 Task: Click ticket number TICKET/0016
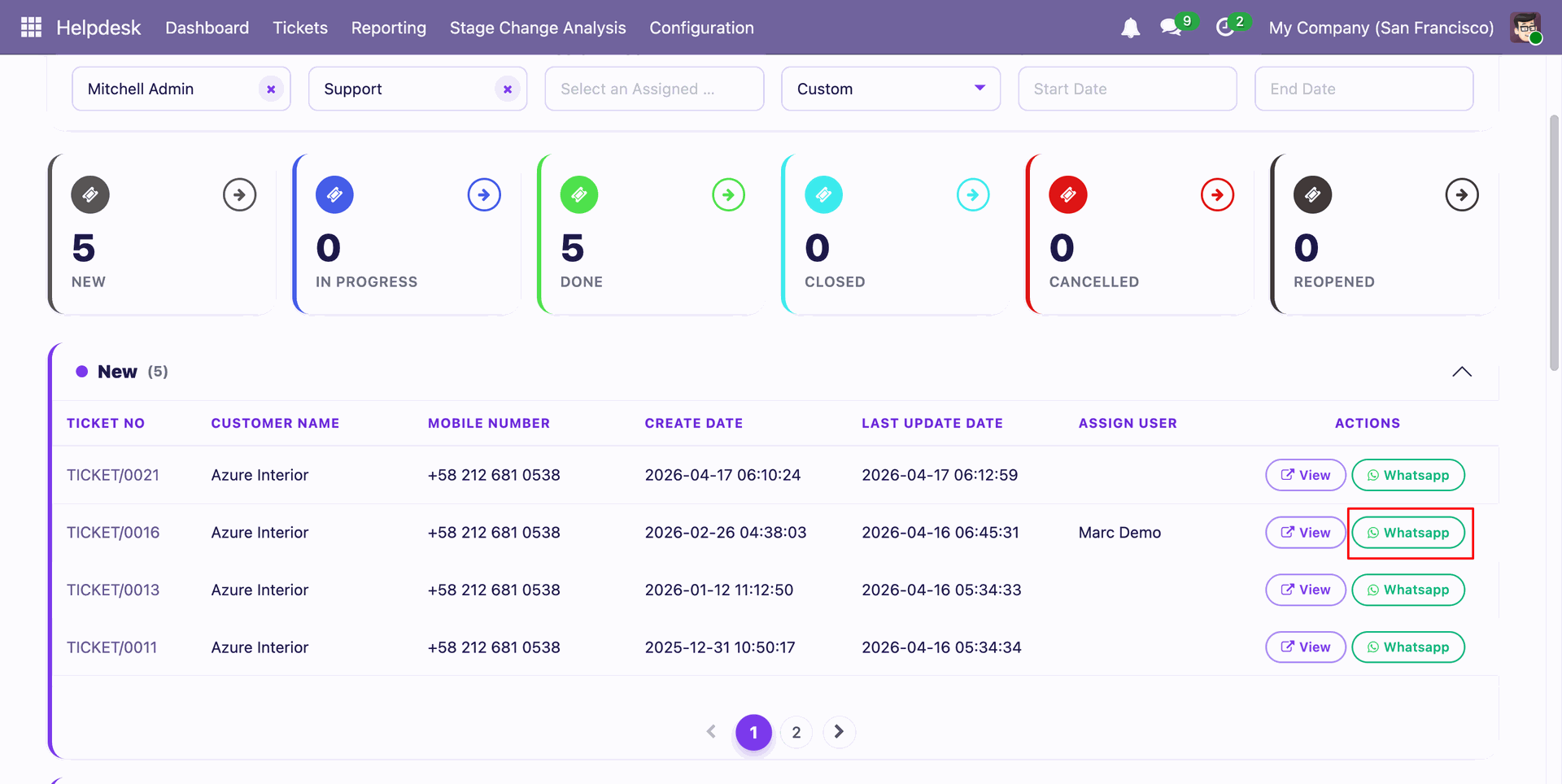113,533
